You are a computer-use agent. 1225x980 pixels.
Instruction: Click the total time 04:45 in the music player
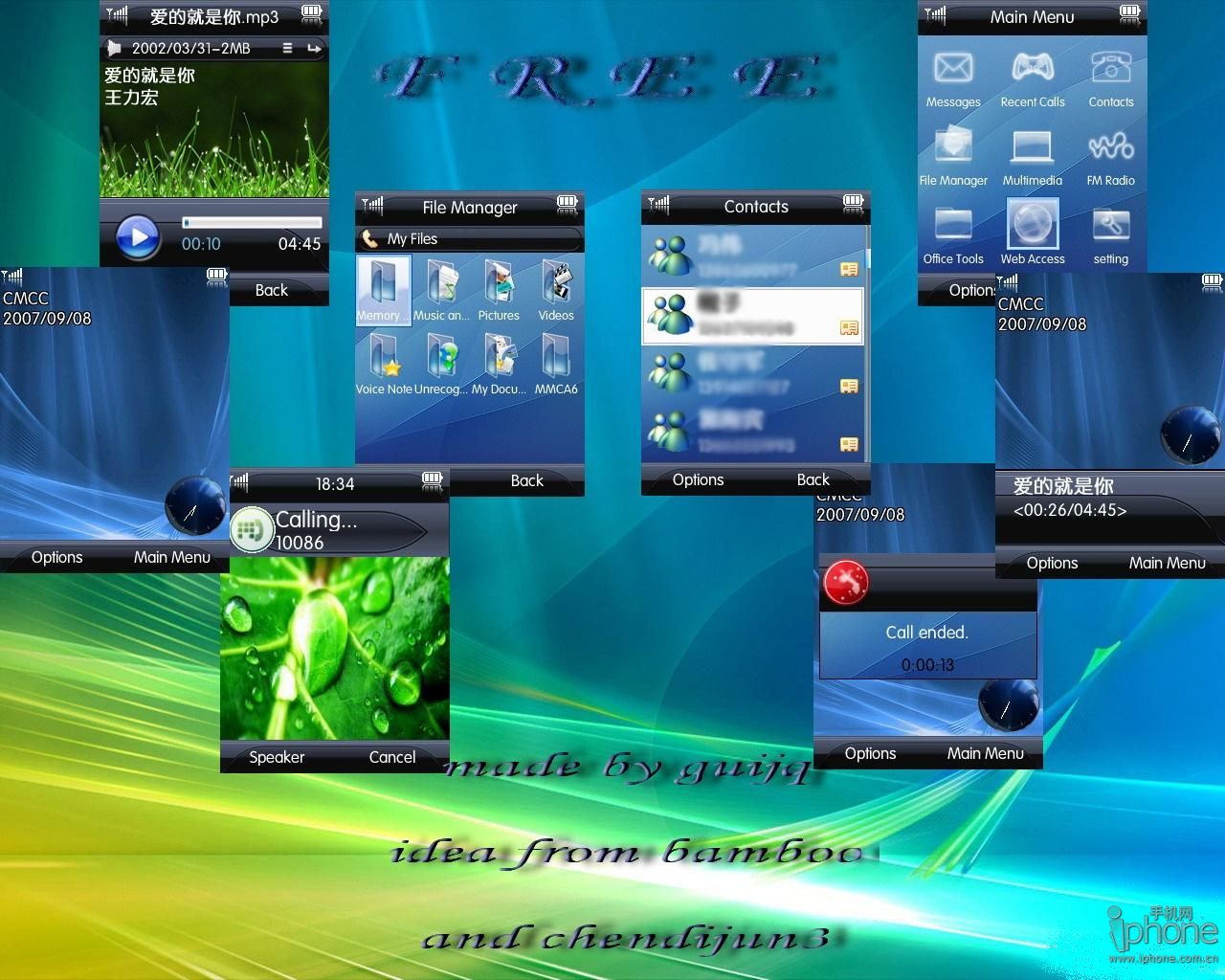coord(300,244)
